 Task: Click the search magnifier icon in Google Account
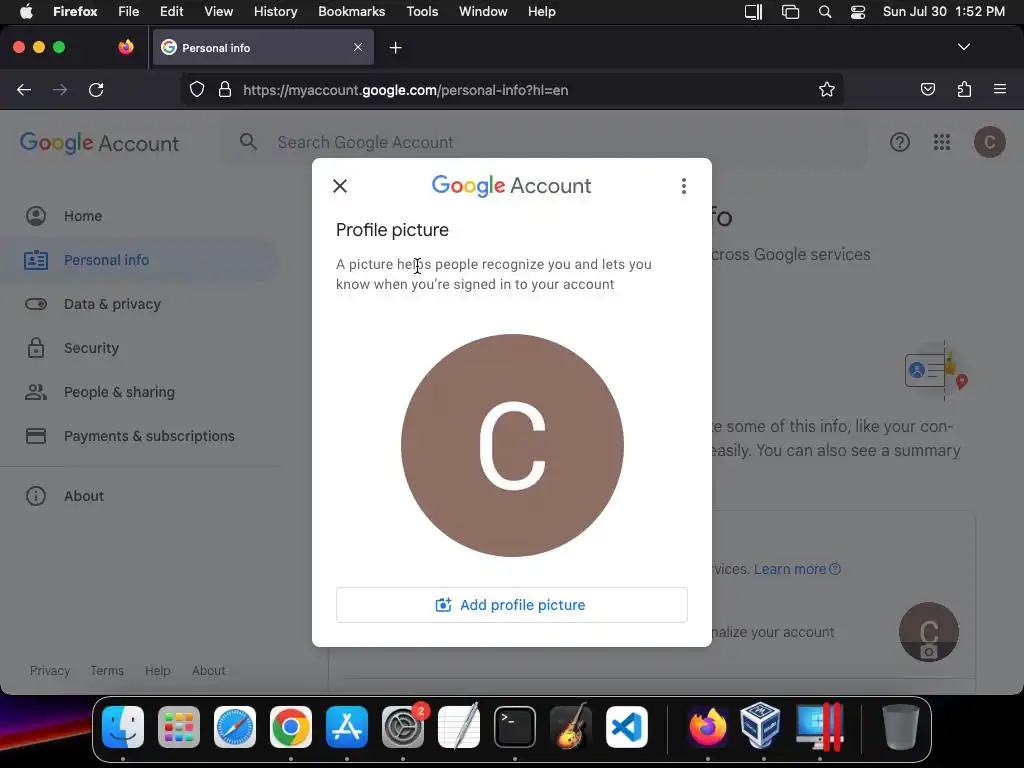coord(248,142)
